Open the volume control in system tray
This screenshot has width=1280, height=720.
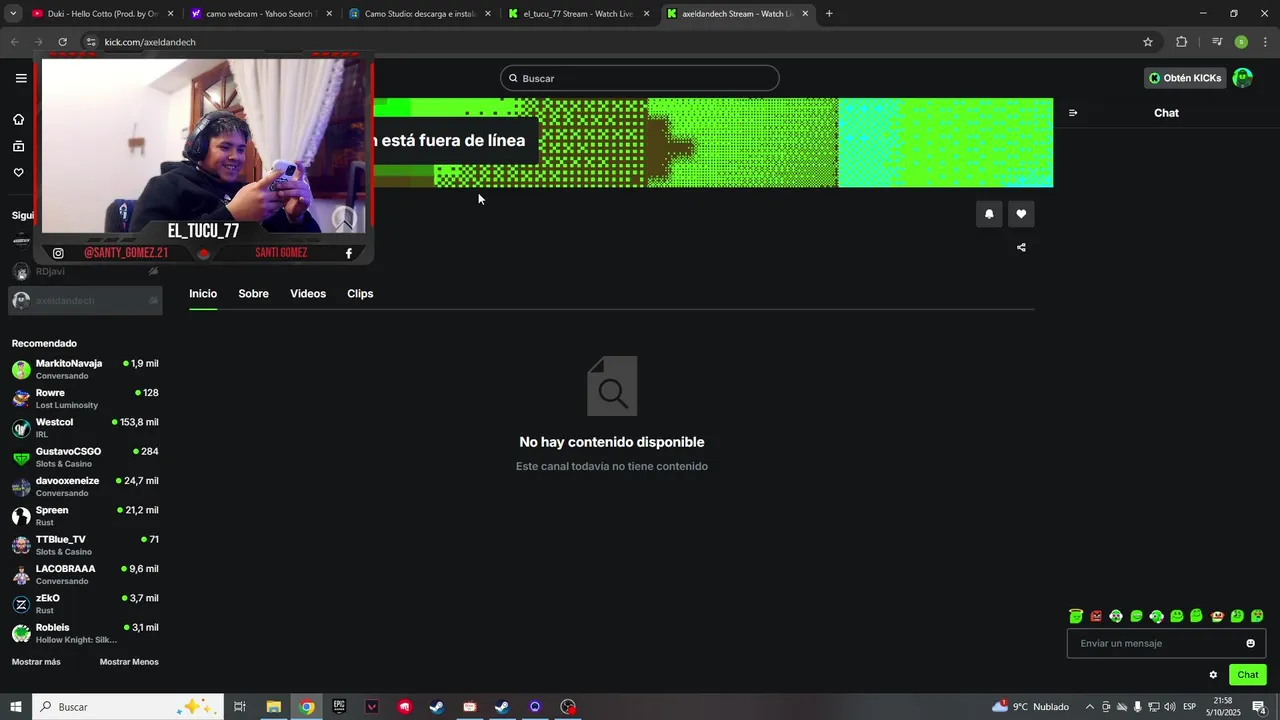tap(1169, 707)
